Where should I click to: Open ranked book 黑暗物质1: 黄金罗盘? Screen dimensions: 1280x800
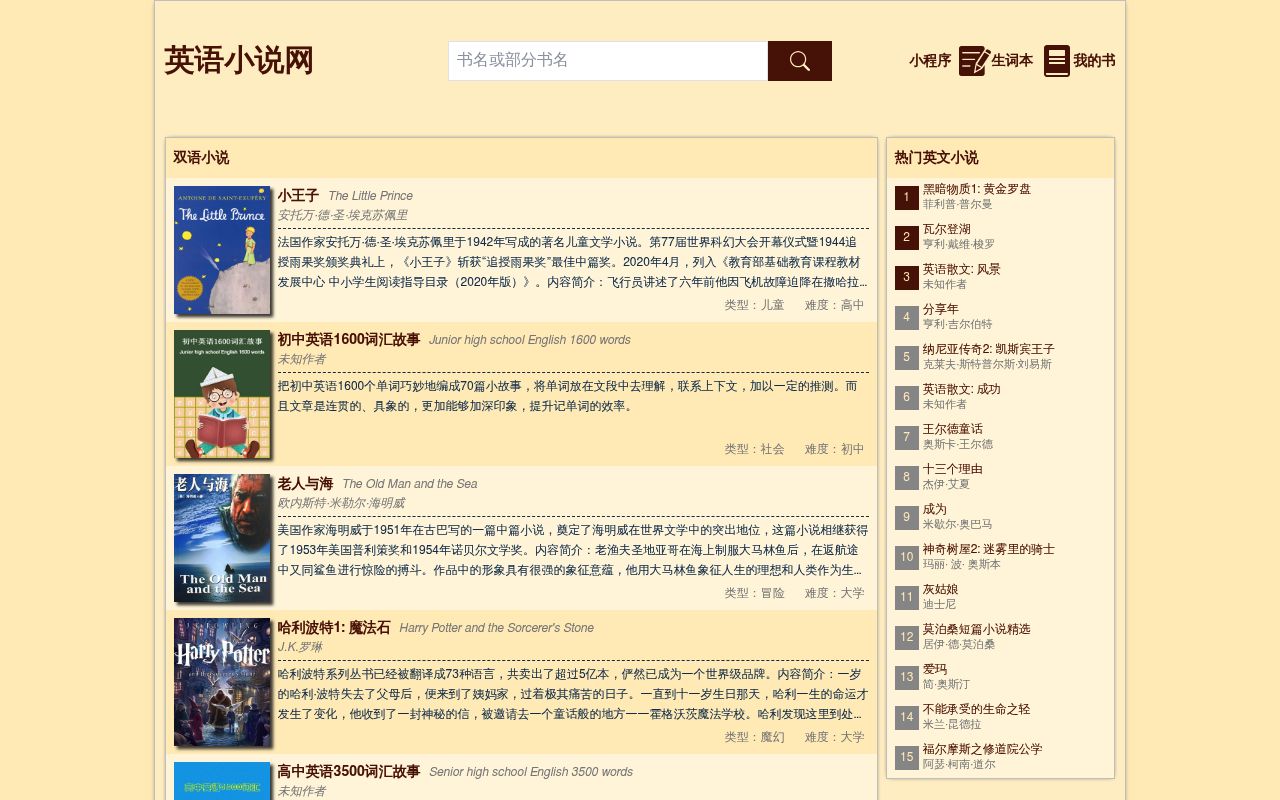[x=977, y=189]
